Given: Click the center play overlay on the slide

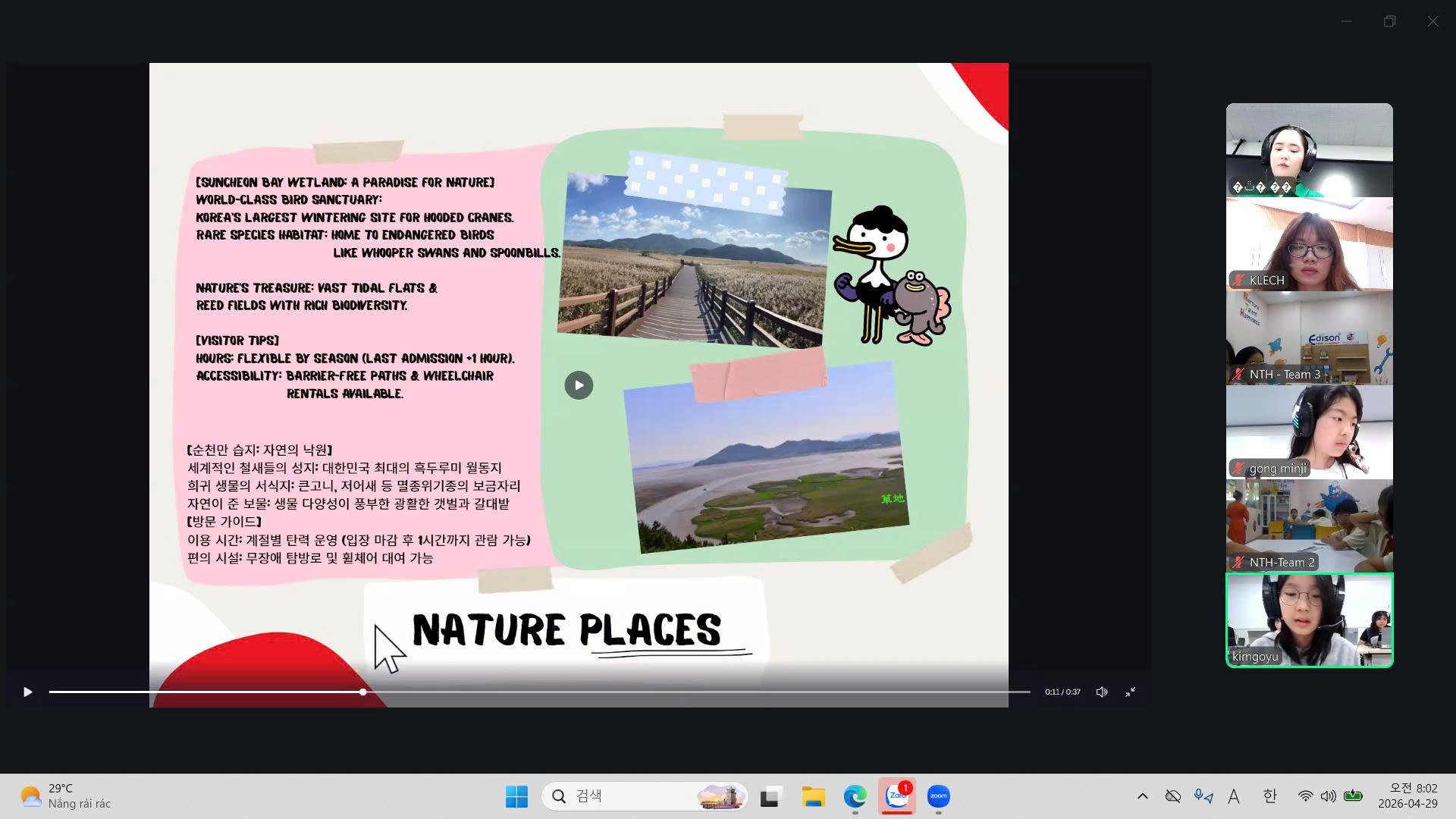Looking at the screenshot, I should (579, 385).
